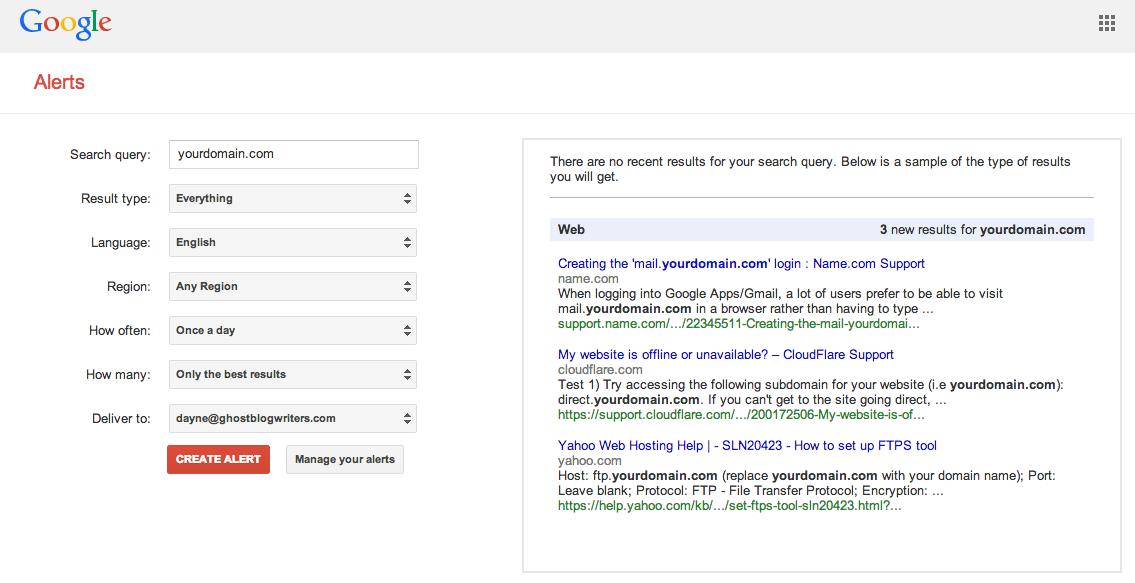Focus the Search query input field
This screenshot has height=583, width=1135.
coord(294,154)
